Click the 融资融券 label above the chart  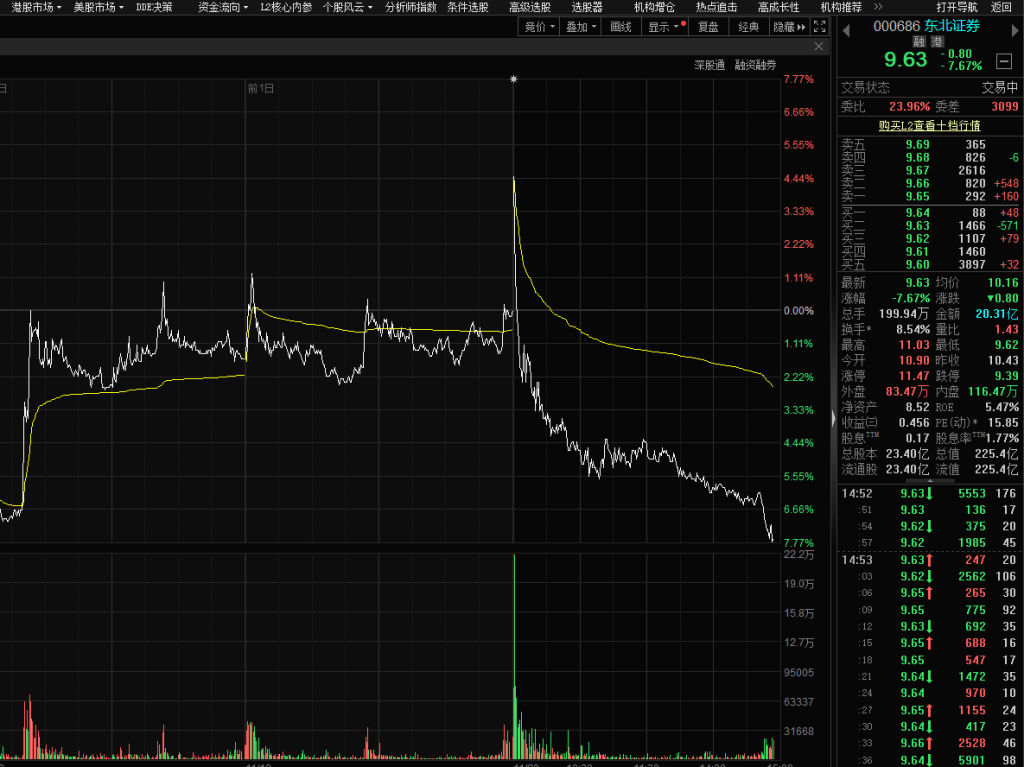click(x=755, y=65)
